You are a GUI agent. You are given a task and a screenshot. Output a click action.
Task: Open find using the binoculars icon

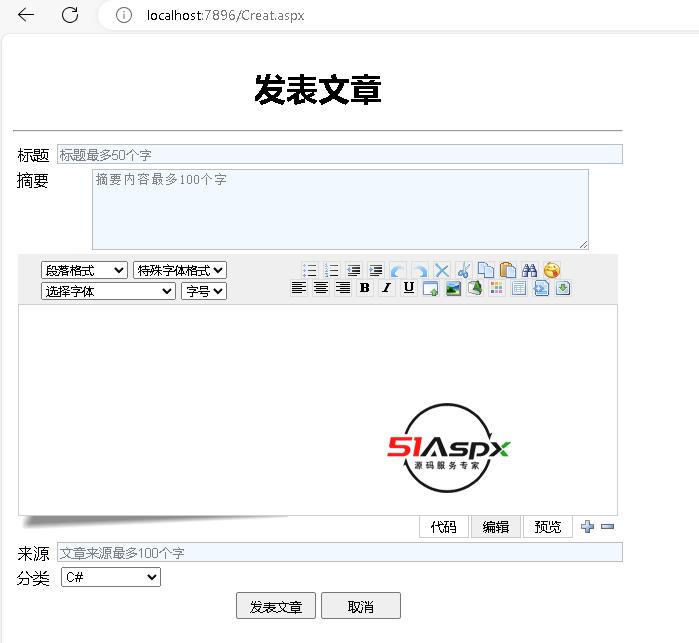click(530, 270)
